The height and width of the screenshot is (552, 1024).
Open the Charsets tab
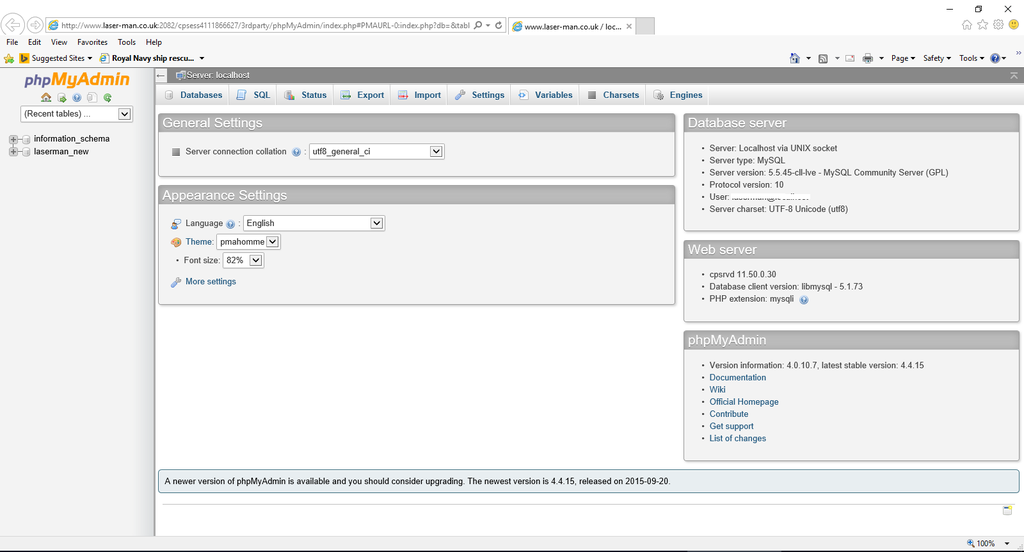pyautogui.click(x=613, y=95)
